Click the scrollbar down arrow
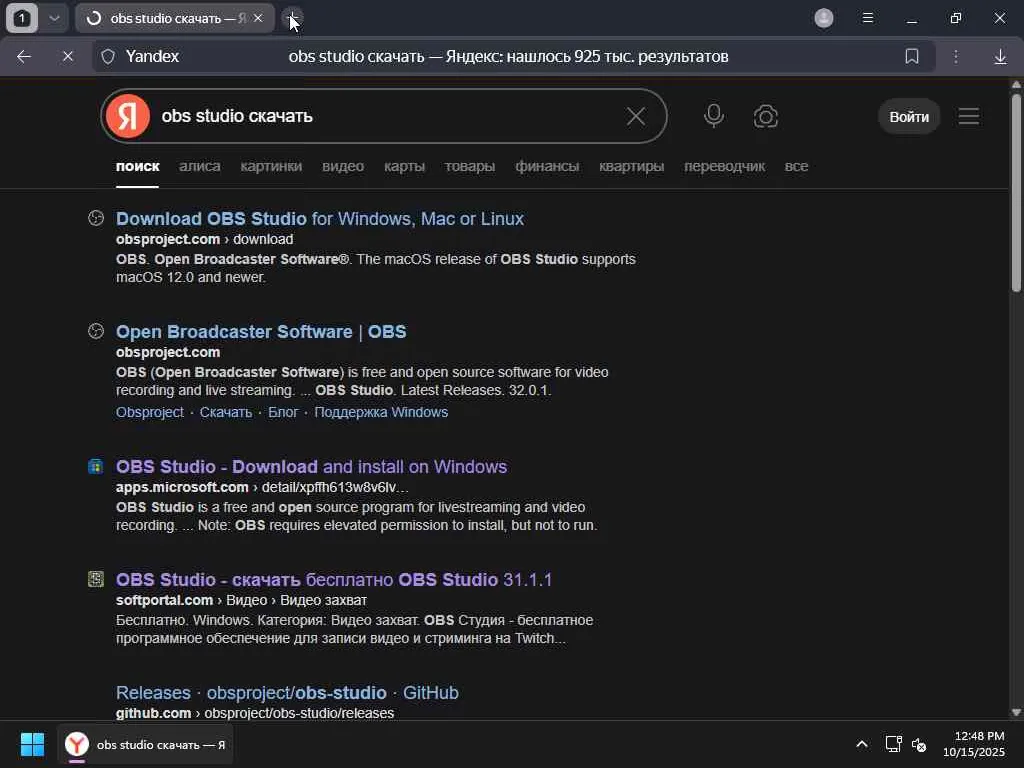This screenshot has width=1024, height=768. click(x=1016, y=712)
